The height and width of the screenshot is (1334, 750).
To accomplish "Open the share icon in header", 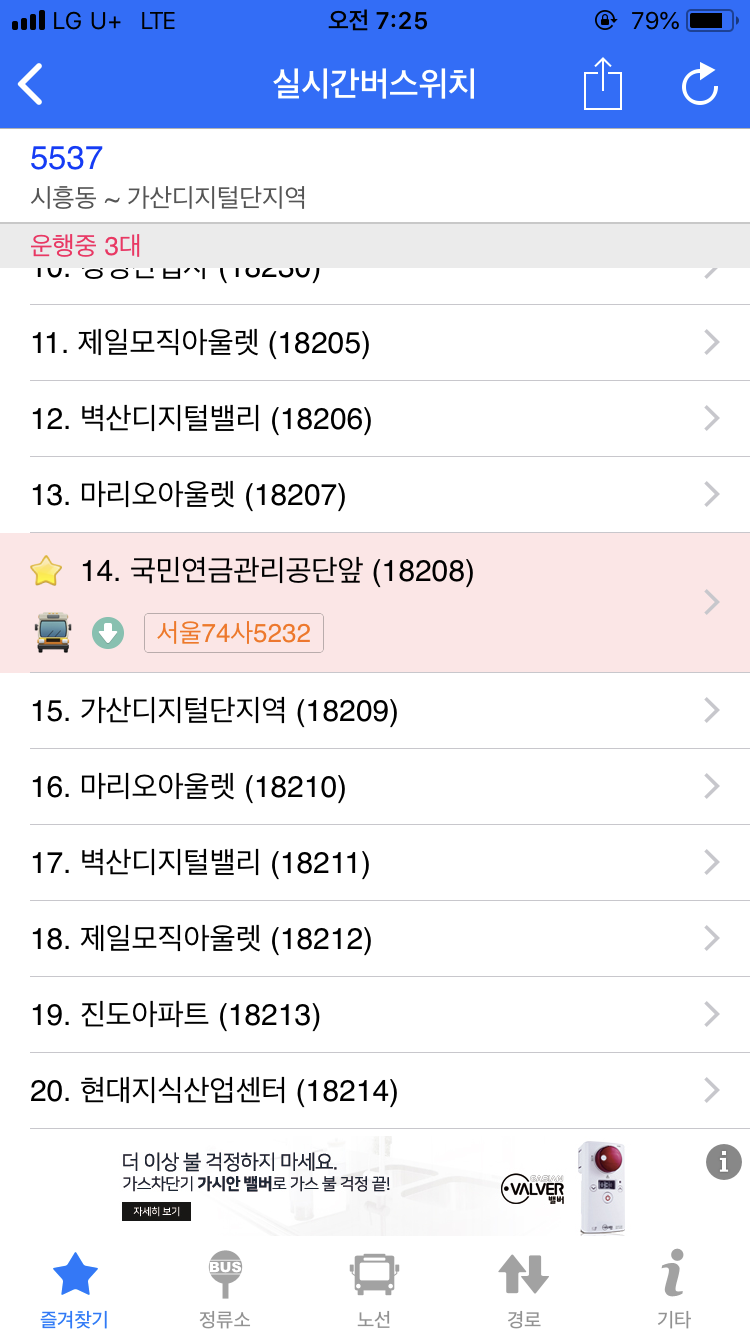I will tap(602, 84).
